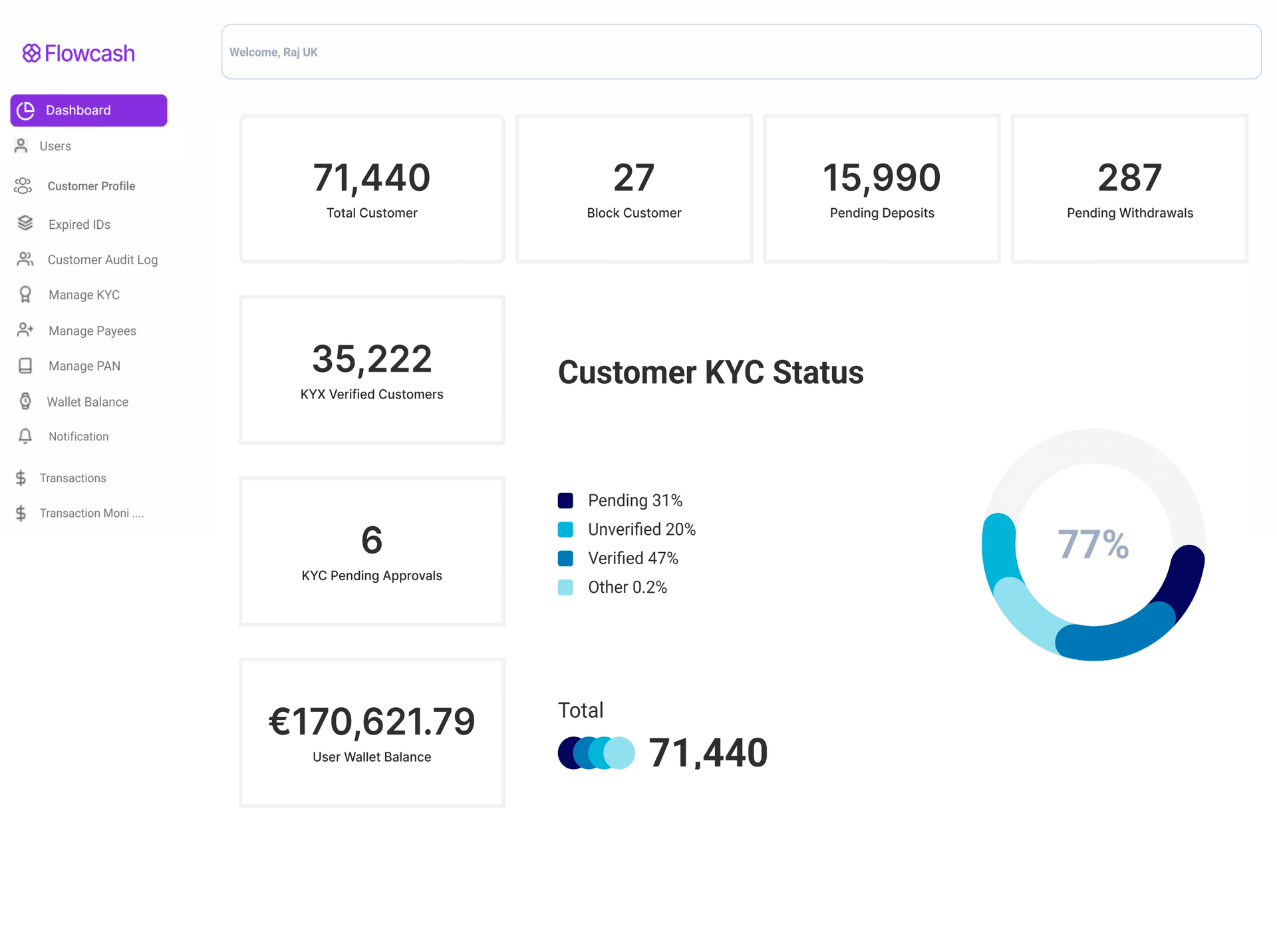Screen dimensions: 1277x952
Task: Open the KYC Pending Approvals card
Action: coord(371,552)
